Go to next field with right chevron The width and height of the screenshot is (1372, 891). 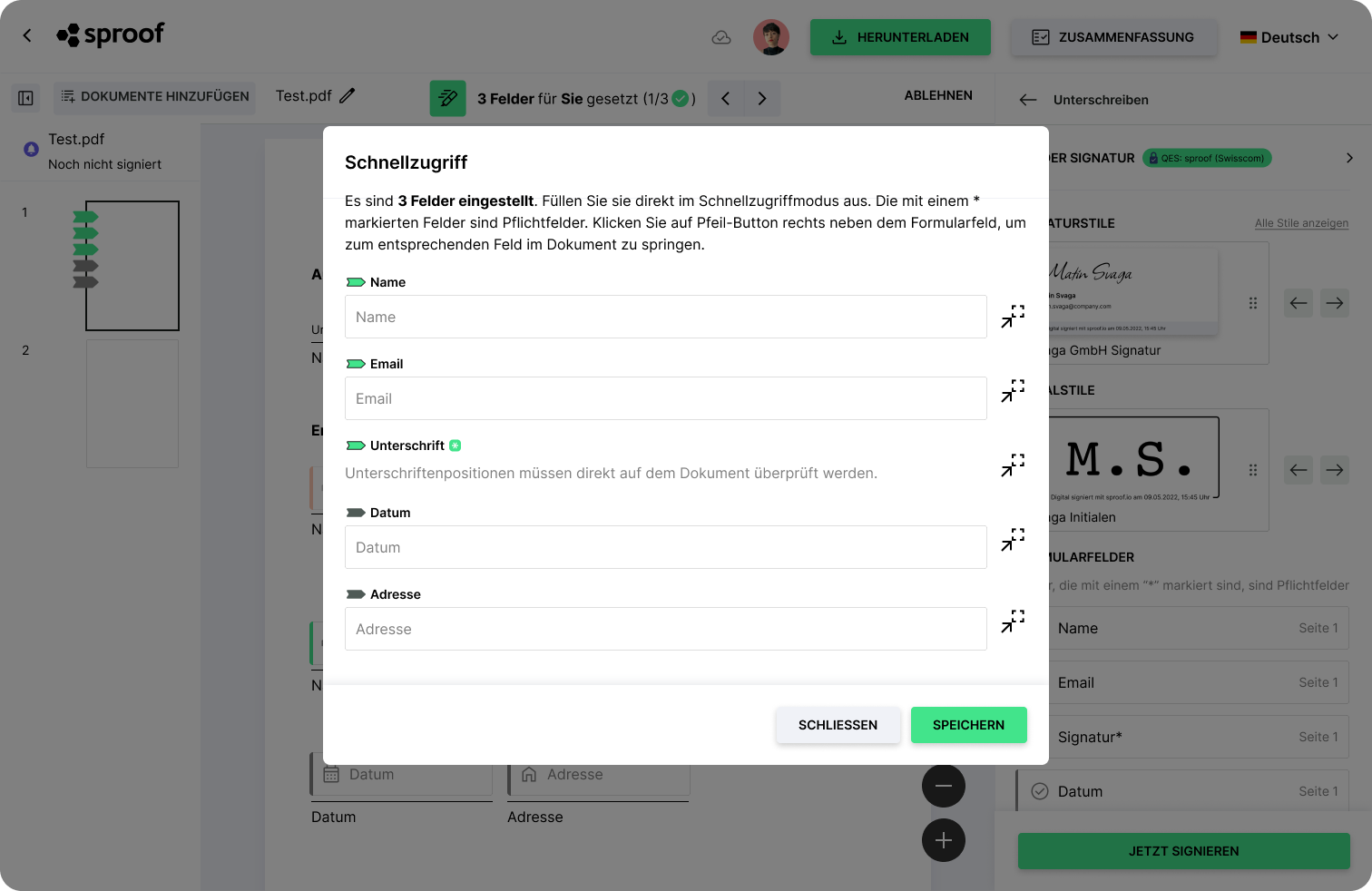point(762,98)
